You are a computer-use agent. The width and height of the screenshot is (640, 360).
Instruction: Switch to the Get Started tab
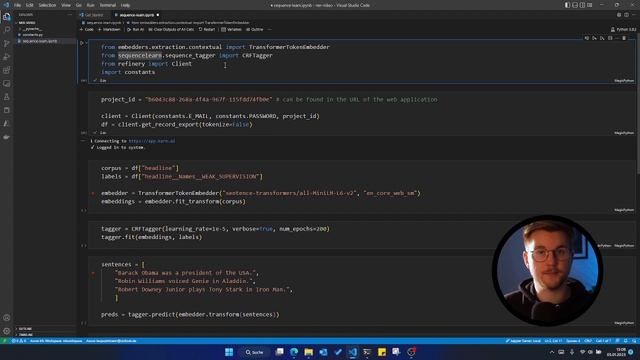pos(94,15)
